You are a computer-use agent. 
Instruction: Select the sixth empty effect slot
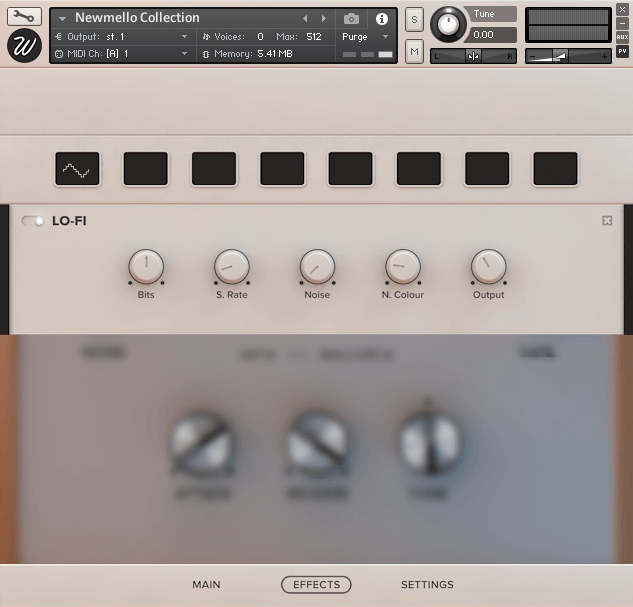(x=419, y=169)
